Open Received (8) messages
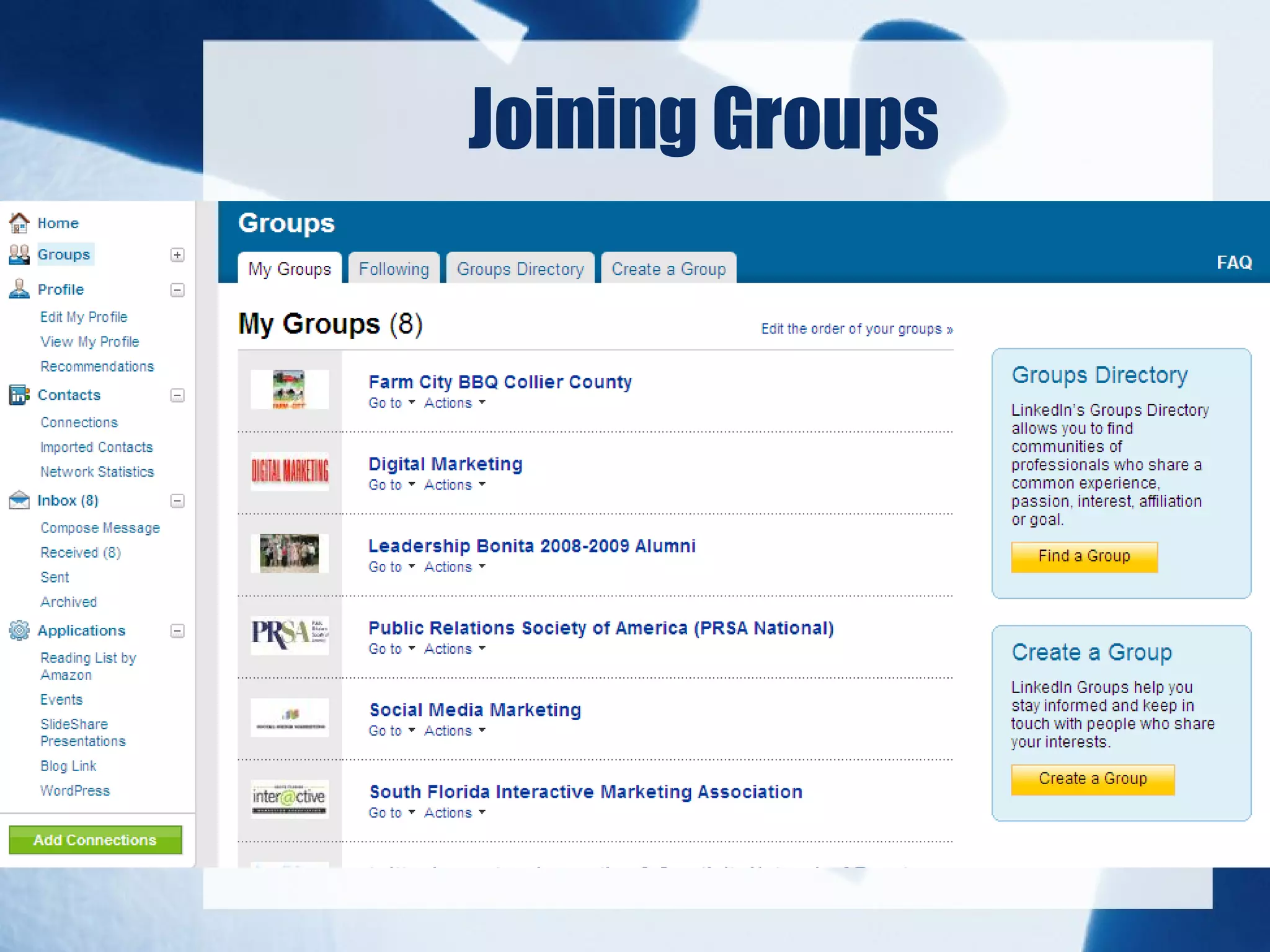Viewport: 1270px width, 952px height. click(x=81, y=552)
